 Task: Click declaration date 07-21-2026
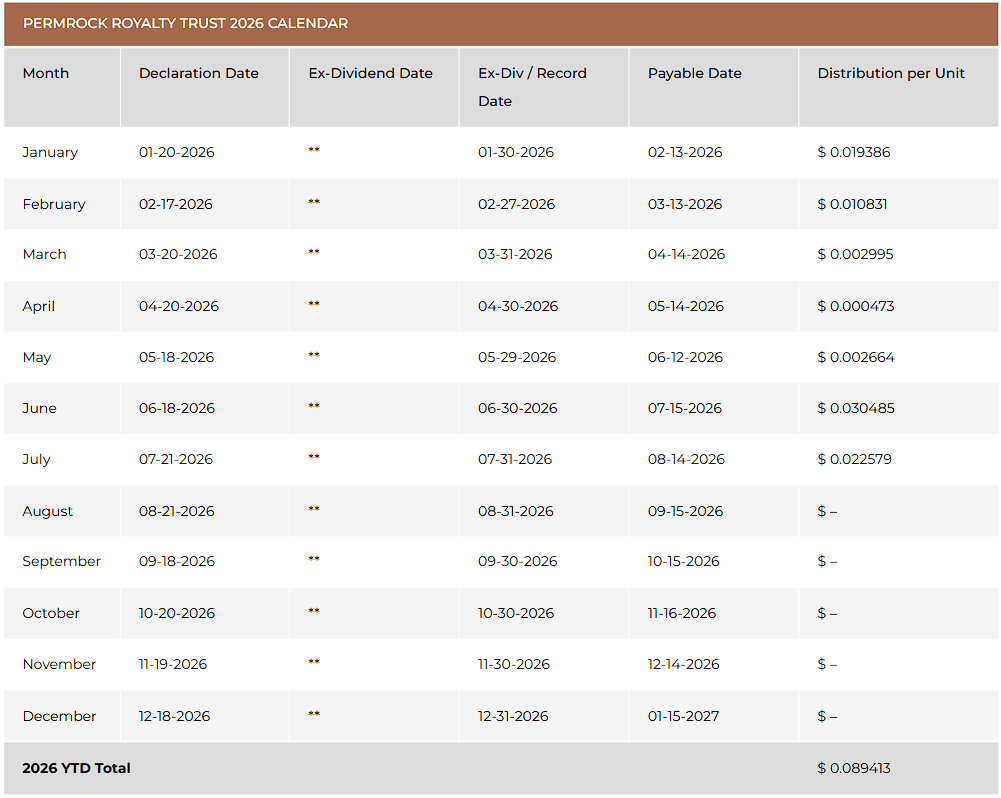[x=176, y=460]
